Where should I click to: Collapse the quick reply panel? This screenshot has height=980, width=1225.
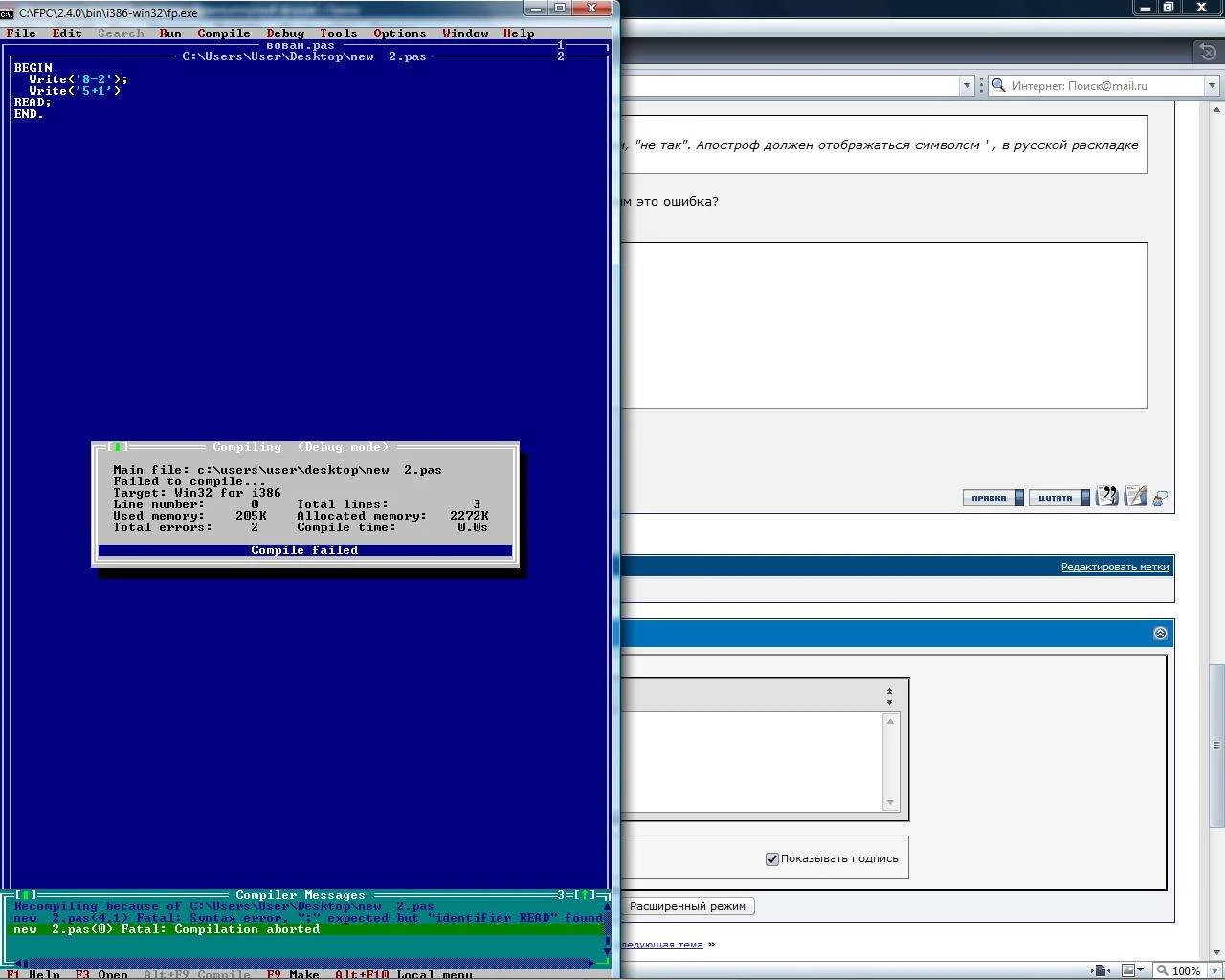click(x=1160, y=634)
